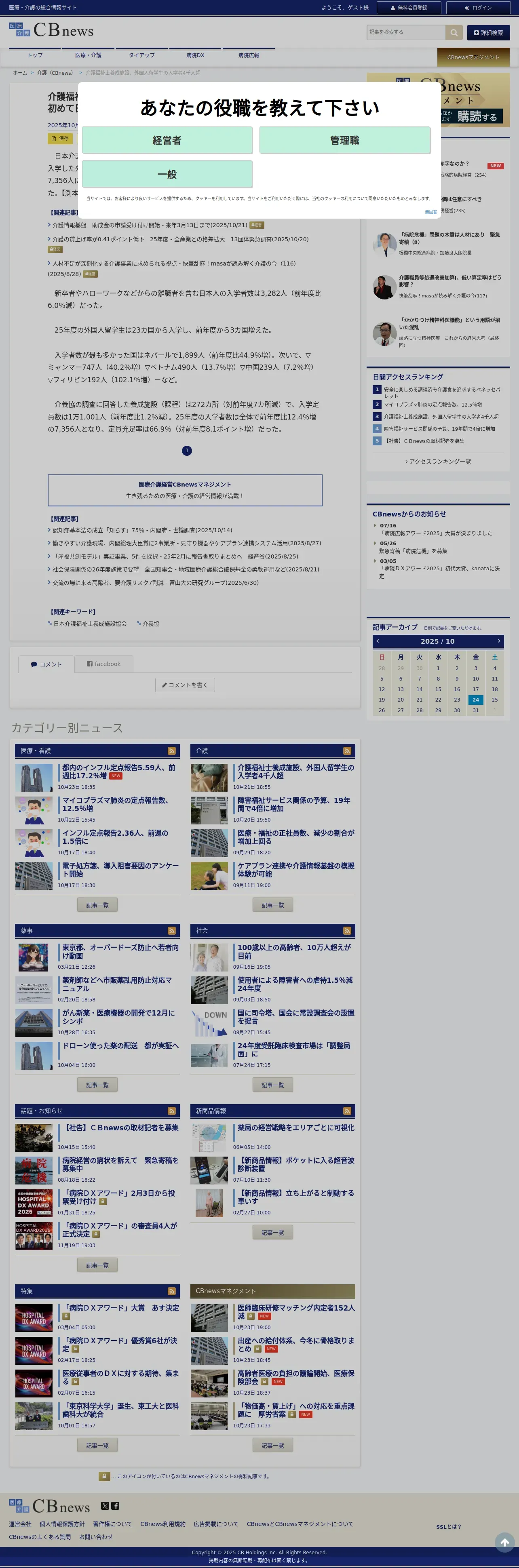
Task: Choose 管理職 in the role dialog
Action: click(x=345, y=140)
